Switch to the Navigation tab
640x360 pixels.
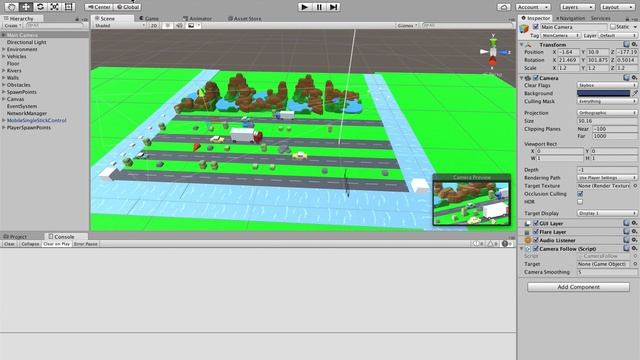(x=571, y=18)
